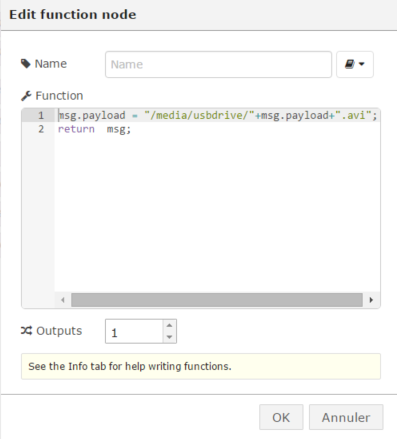397x439 pixels.
Task: Click the horizontal scrollbar thumb in editor
Action: click(217, 300)
